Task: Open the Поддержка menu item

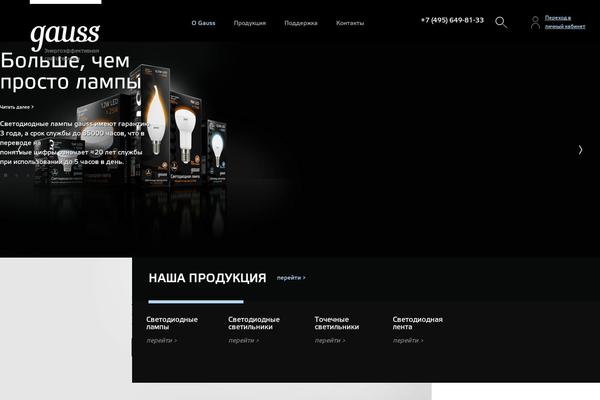Action: [301, 23]
